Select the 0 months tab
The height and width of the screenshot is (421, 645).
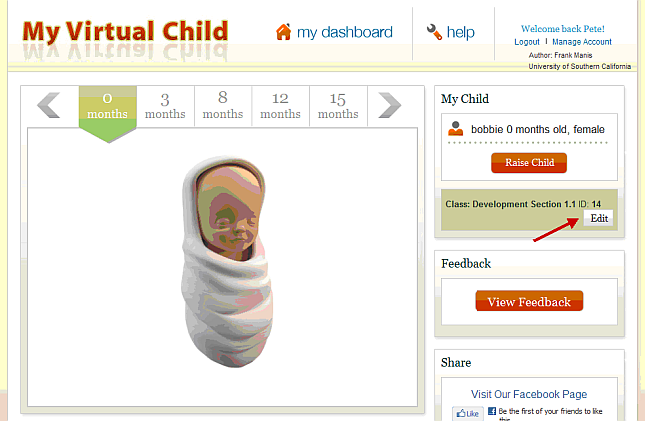107,106
